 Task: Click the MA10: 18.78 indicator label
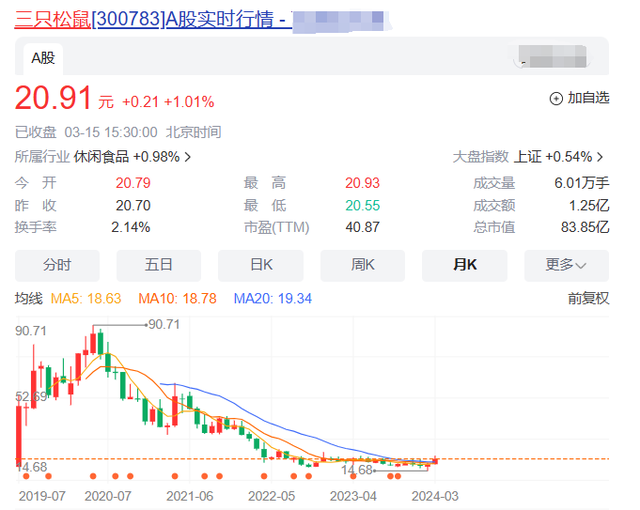coord(178,299)
